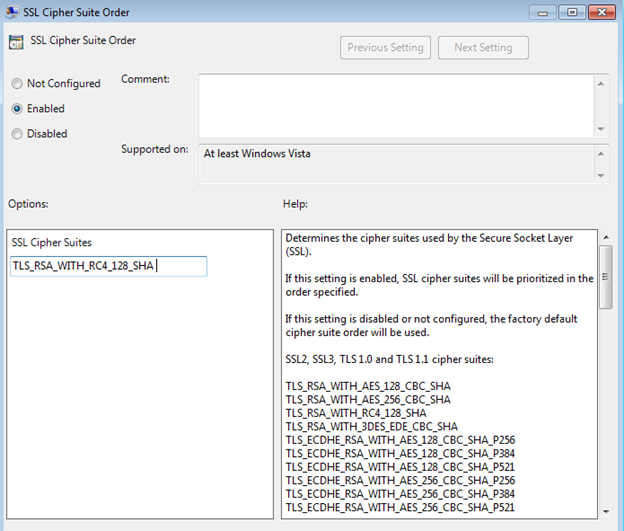Maximize the policy setting window
The height and width of the screenshot is (531, 624).
[x=572, y=12]
